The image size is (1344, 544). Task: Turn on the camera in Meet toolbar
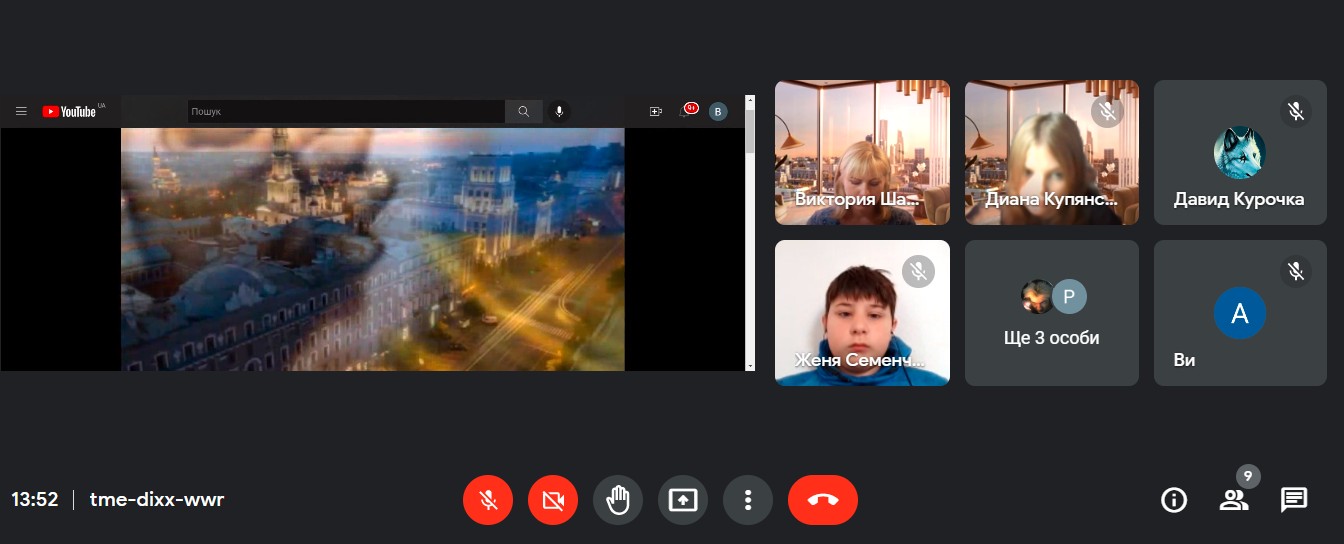553,499
